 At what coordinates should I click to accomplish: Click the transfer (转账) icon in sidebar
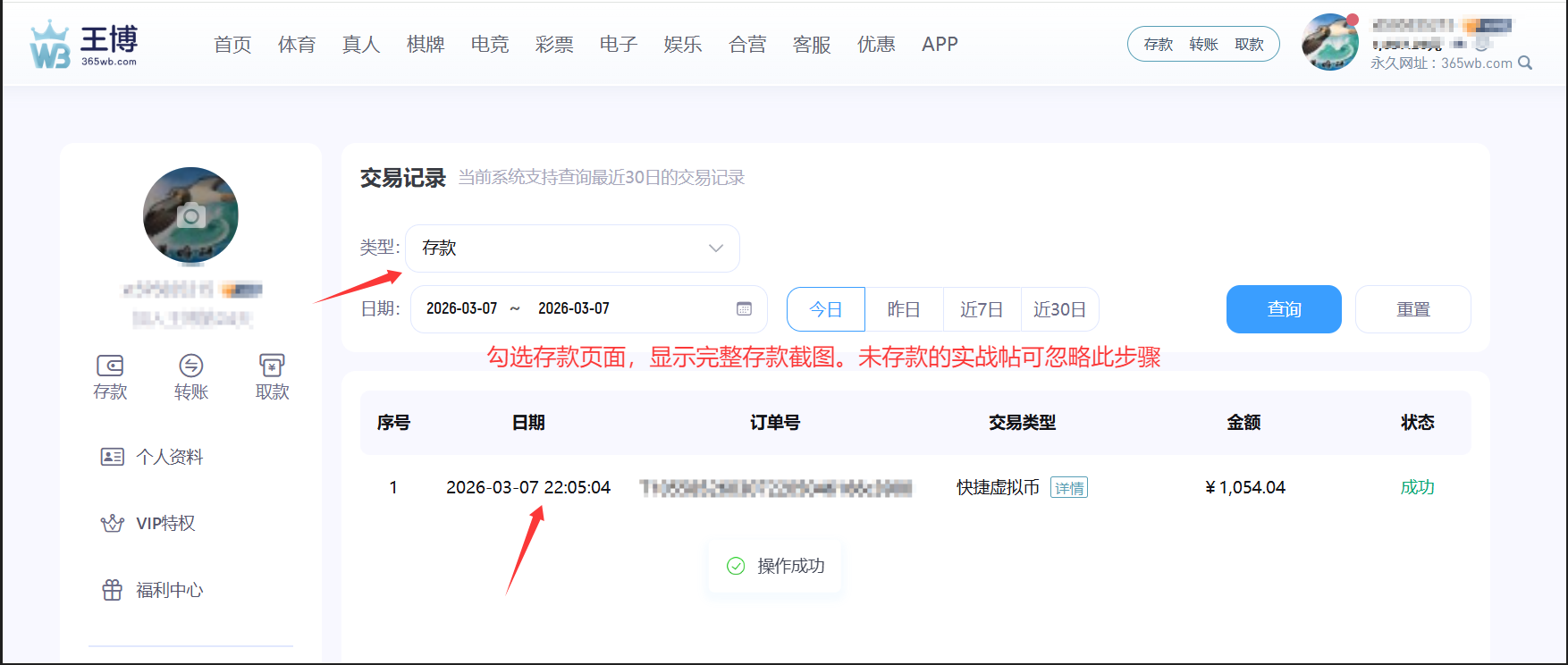[x=191, y=366]
